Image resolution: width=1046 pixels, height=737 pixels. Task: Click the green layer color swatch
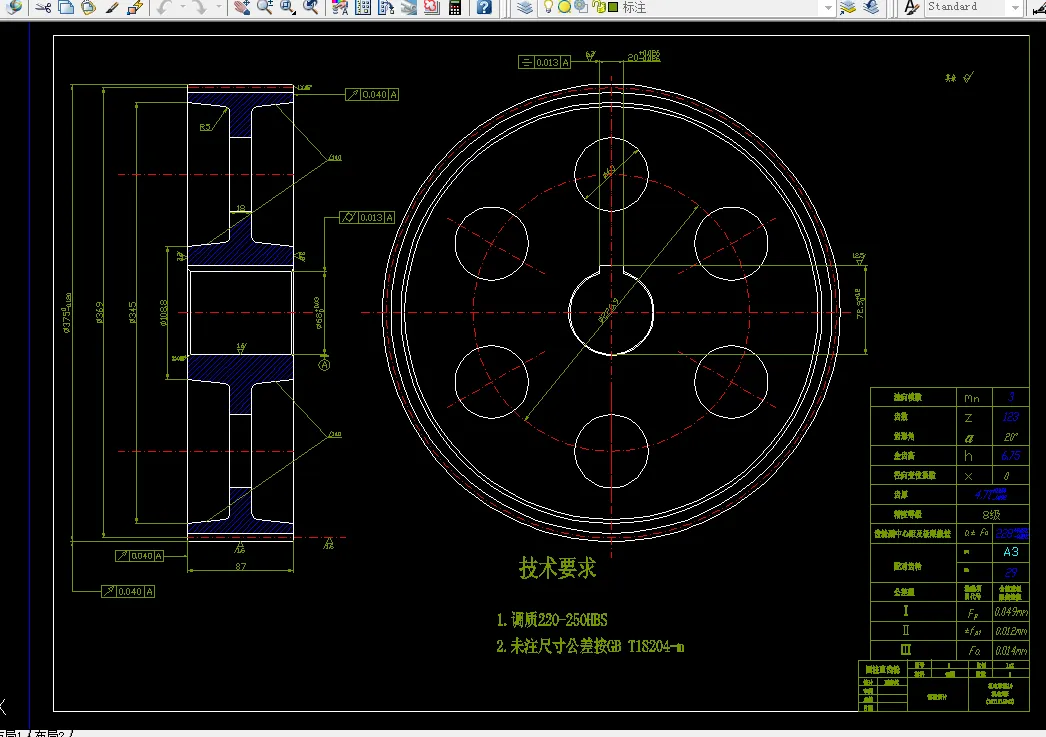pos(612,7)
